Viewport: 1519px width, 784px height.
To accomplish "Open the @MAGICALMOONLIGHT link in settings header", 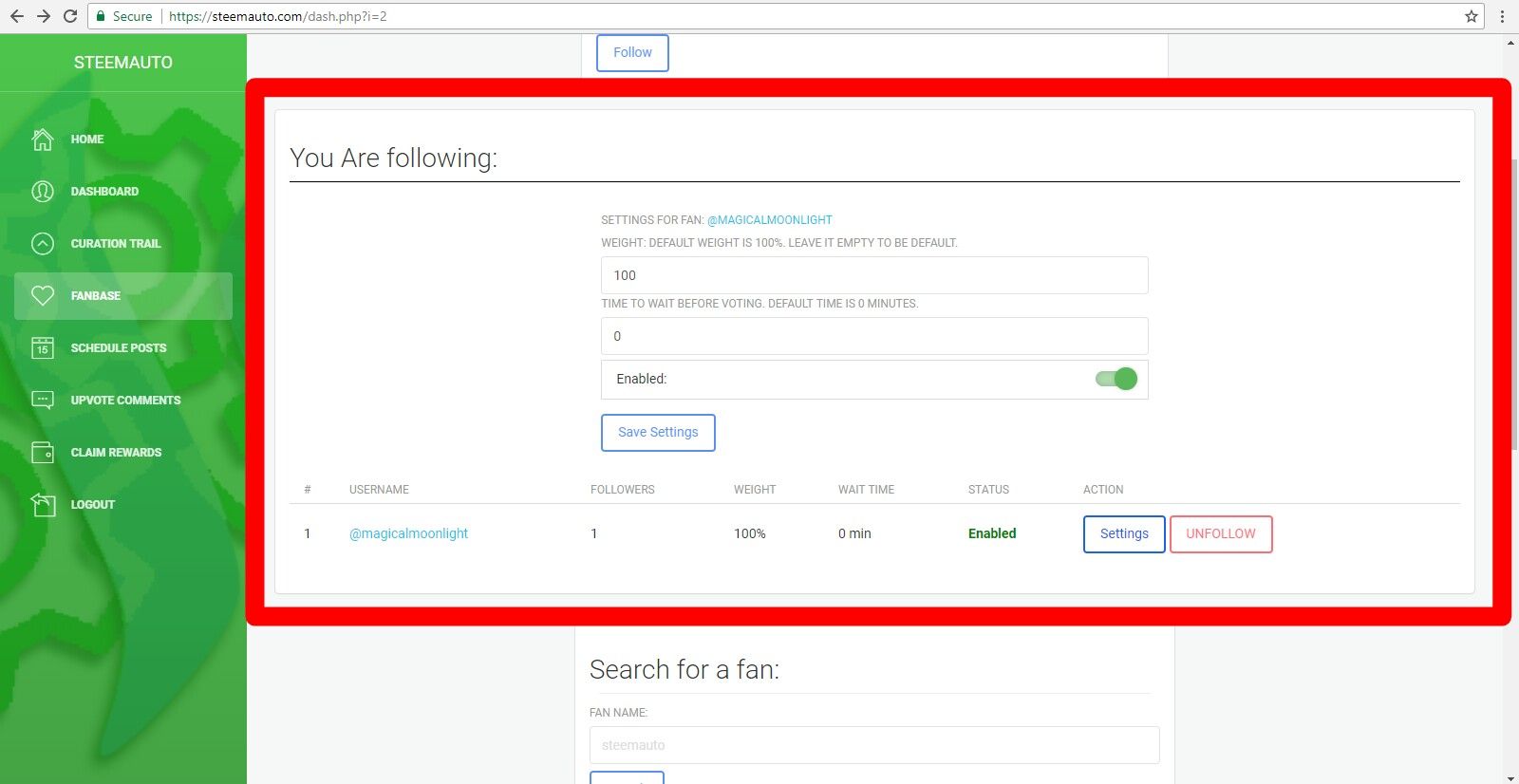I will (770, 219).
